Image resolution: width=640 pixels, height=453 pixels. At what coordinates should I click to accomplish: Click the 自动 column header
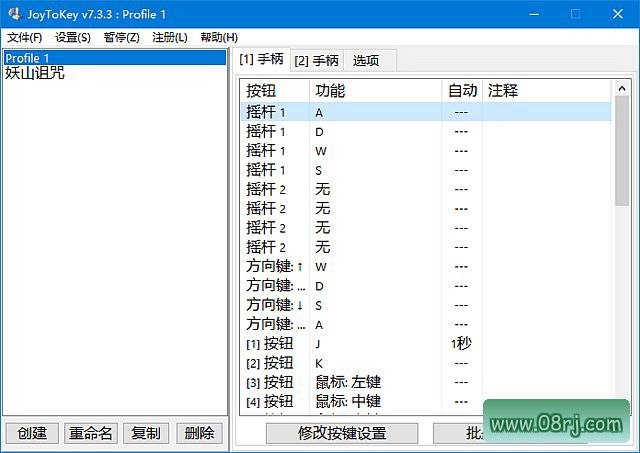[462, 91]
